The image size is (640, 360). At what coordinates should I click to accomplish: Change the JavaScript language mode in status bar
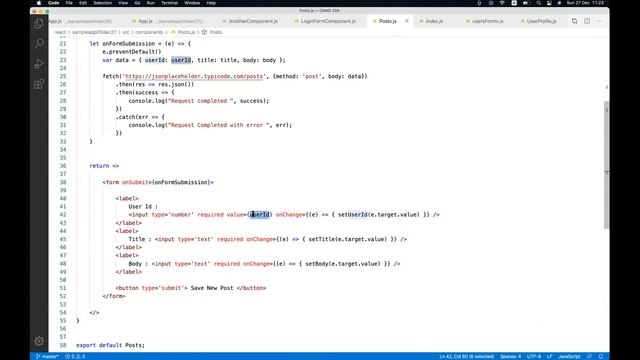click(569, 356)
